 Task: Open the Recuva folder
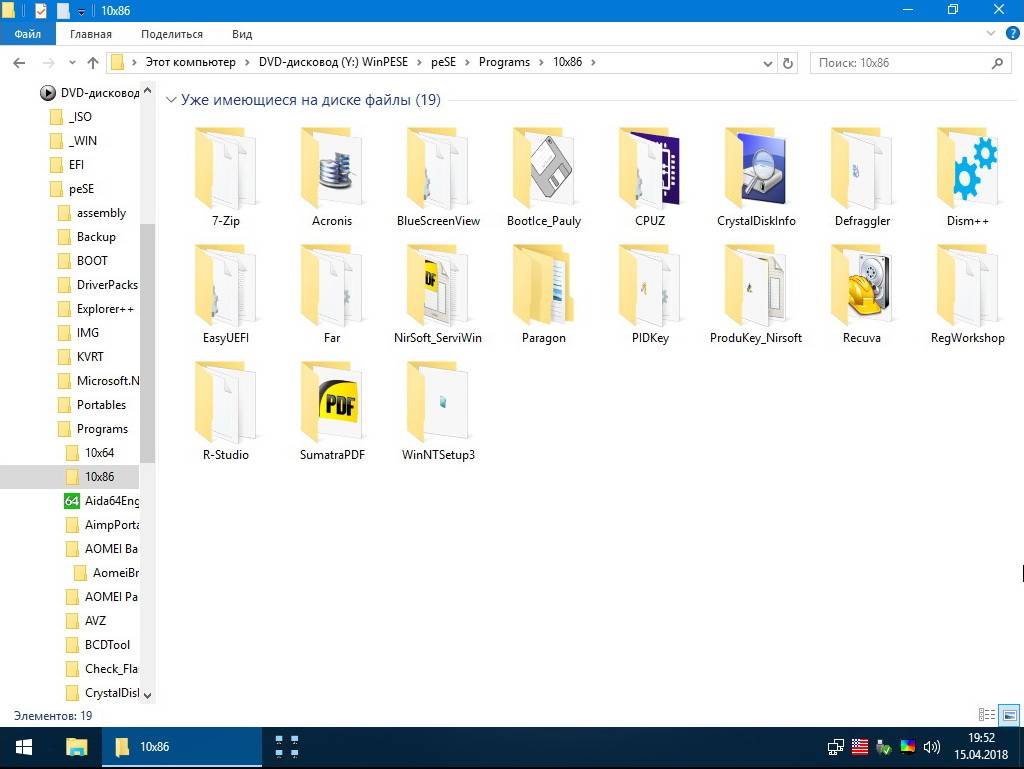click(862, 294)
